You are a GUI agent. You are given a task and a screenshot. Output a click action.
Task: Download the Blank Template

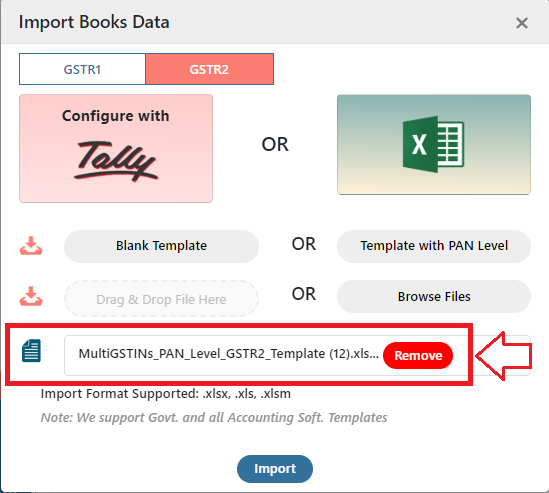click(x=161, y=246)
